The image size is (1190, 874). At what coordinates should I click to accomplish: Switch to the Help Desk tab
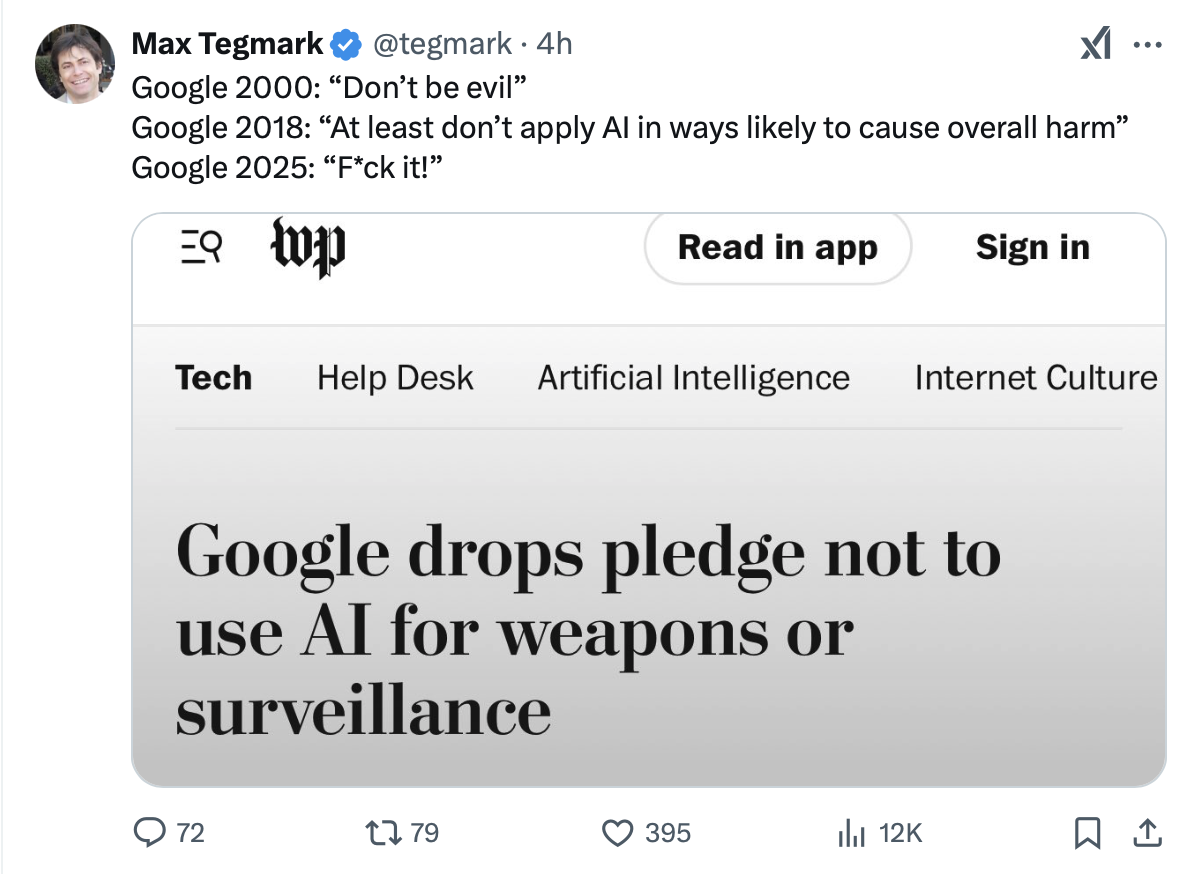coord(395,378)
